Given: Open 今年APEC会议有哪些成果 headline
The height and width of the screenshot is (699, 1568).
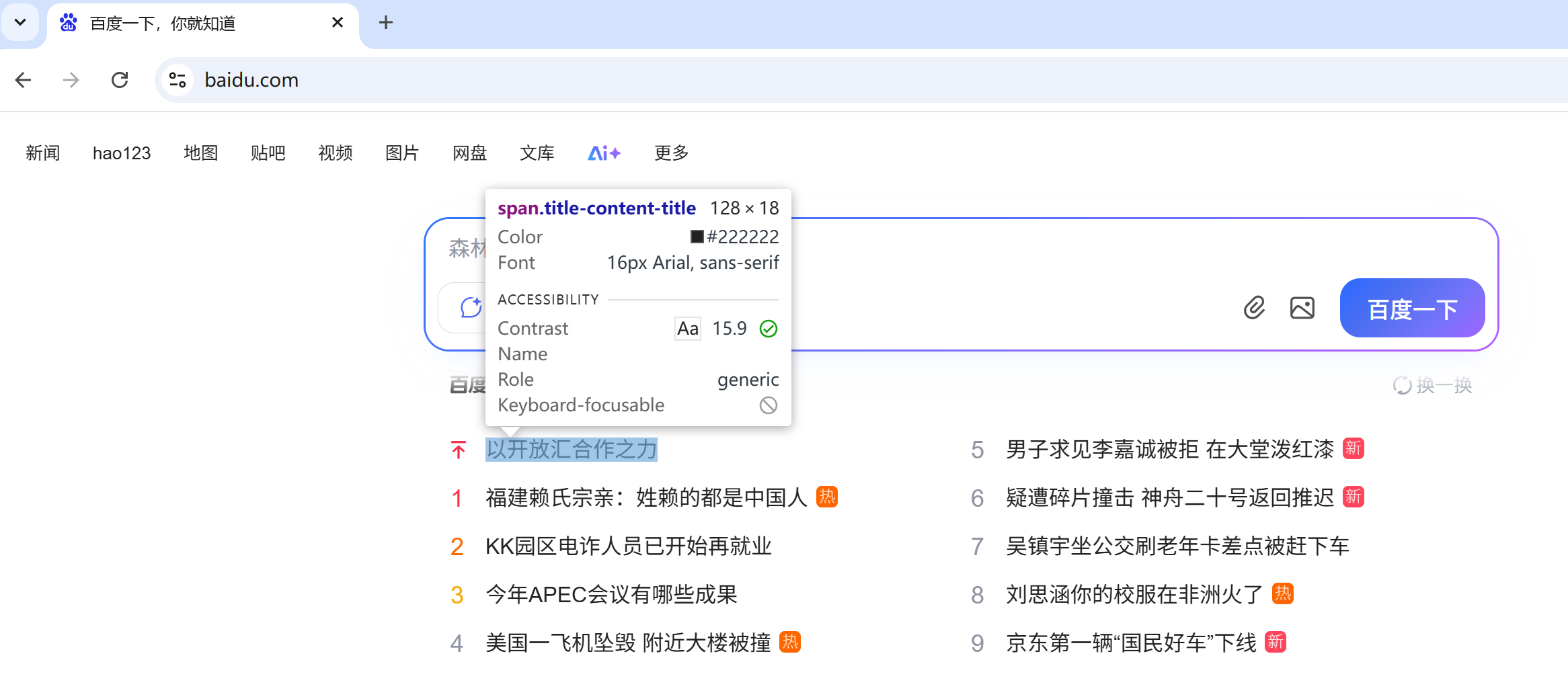Looking at the screenshot, I should [611, 595].
